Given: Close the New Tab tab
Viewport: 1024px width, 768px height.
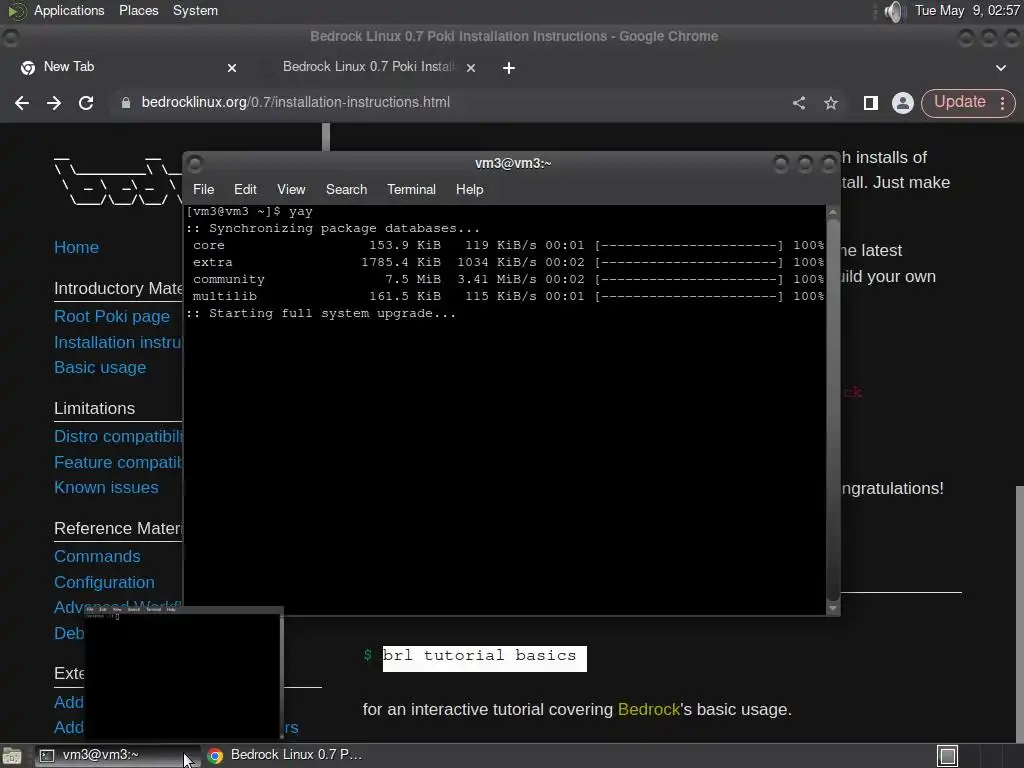Looking at the screenshot, I should 232,67.
